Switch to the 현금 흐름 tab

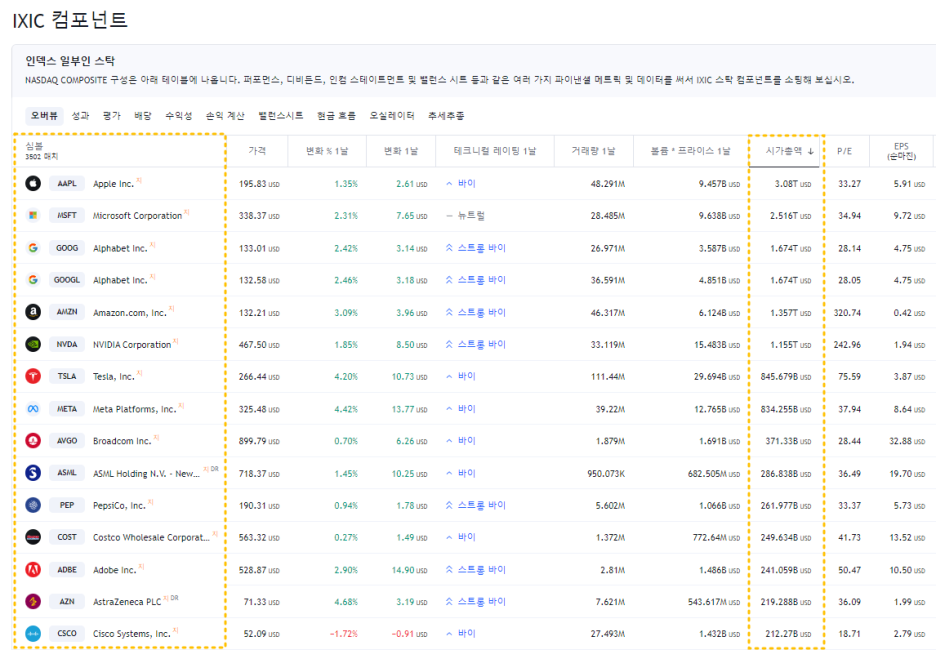[336, 116]
